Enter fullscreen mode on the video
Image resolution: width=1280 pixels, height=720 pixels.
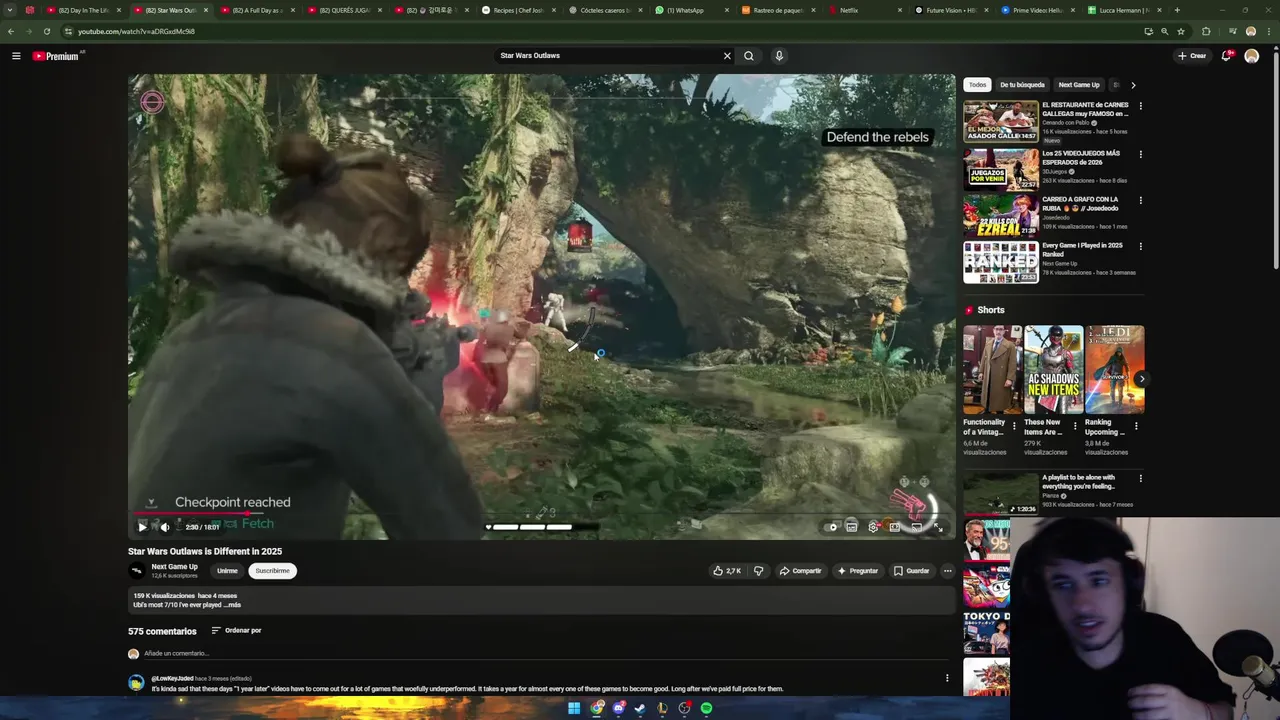(x=938, y=527)
